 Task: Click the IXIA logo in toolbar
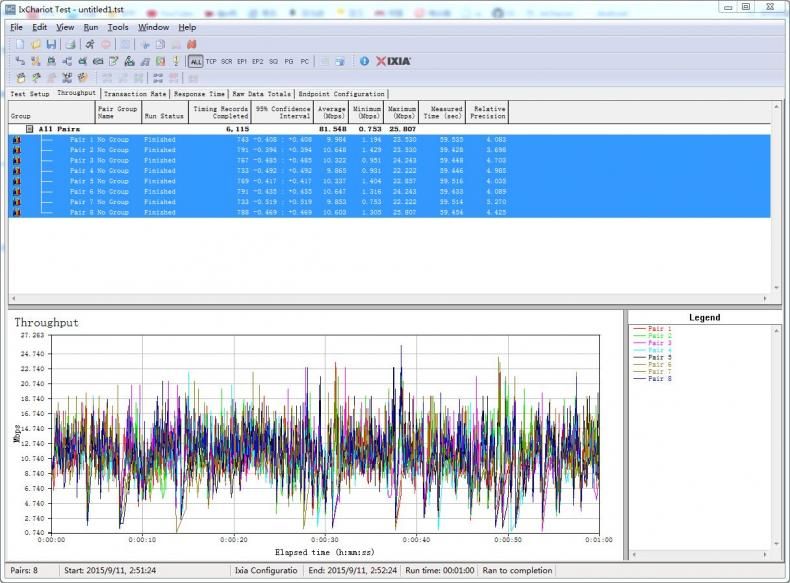393,61
